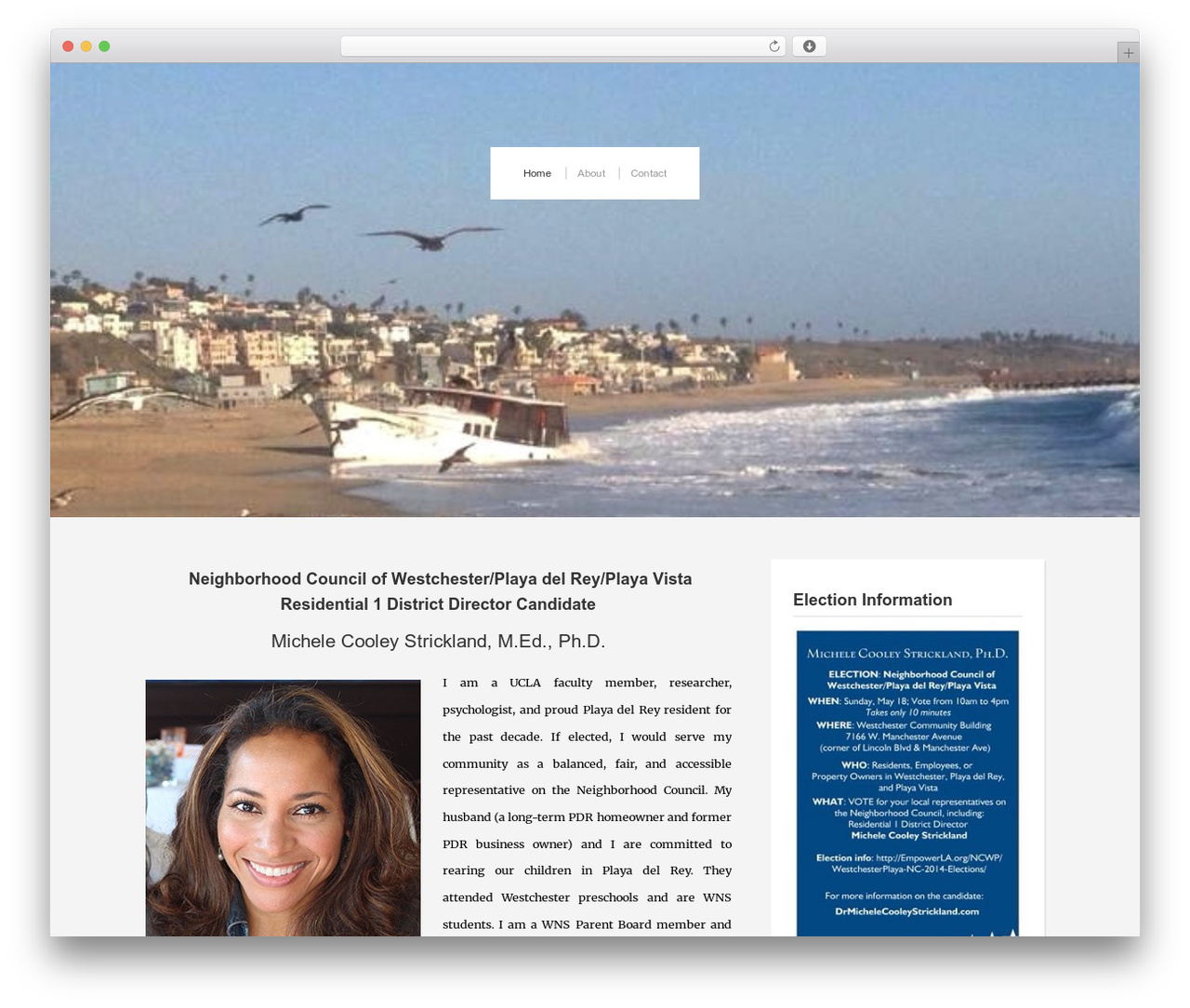Viewport: 1190px width, 1008px height.
Task: Click 'Michele Cooley Strickland, M.Ed., Ph.D.' heading
Action: pyautogui.click(x=438, y=642)
